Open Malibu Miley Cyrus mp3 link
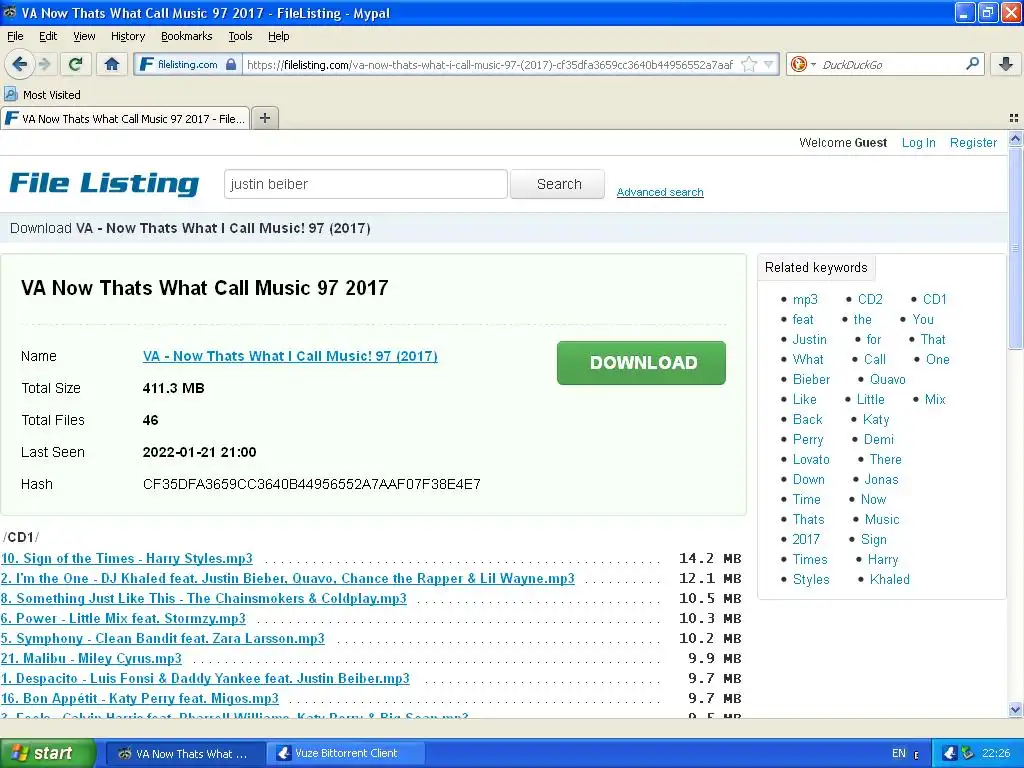This screenshot has width=1024, height=768. (x=91, y=658)
